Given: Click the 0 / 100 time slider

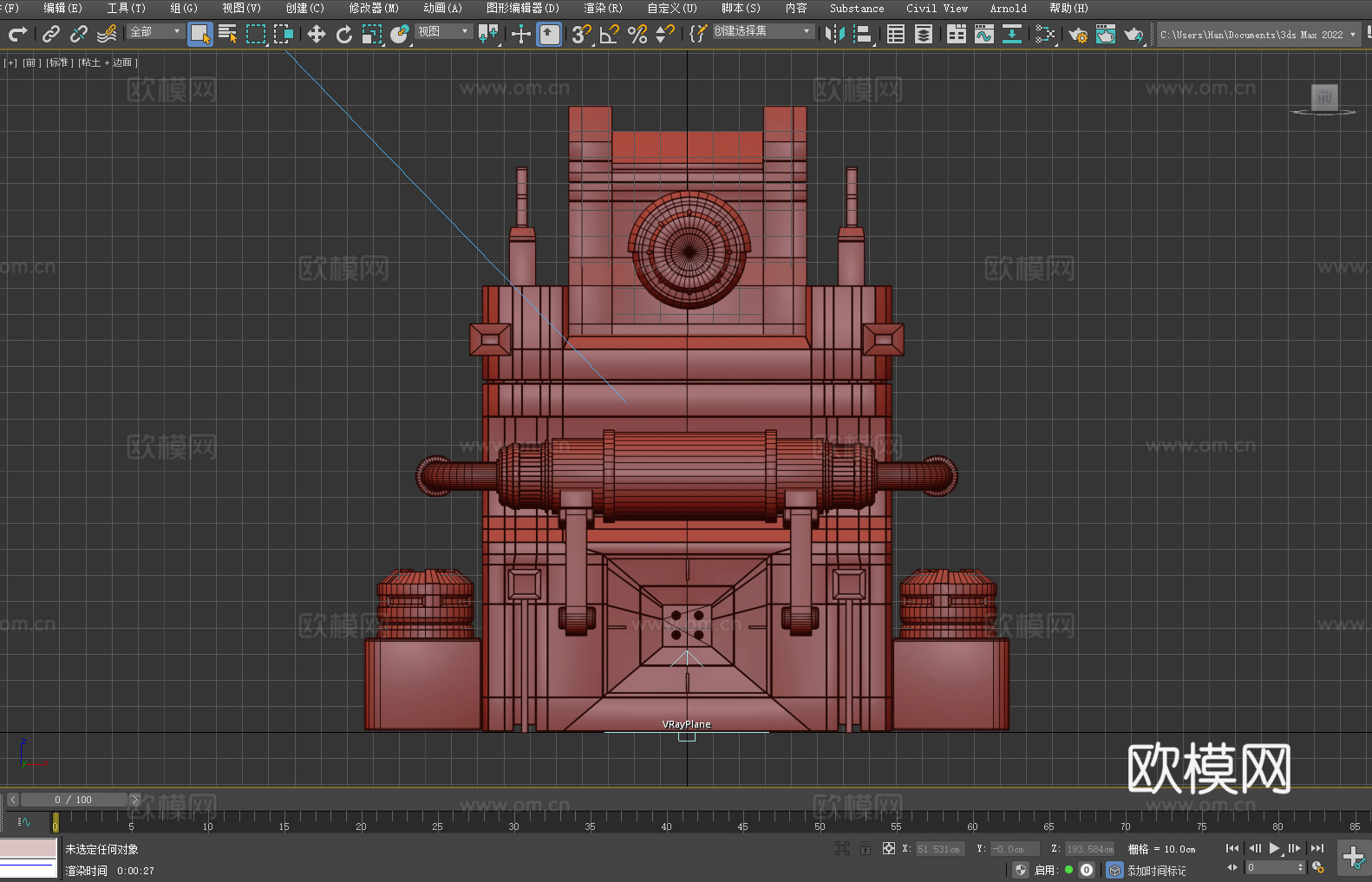Looking at the screenshot, I should (x=73, y=800).
